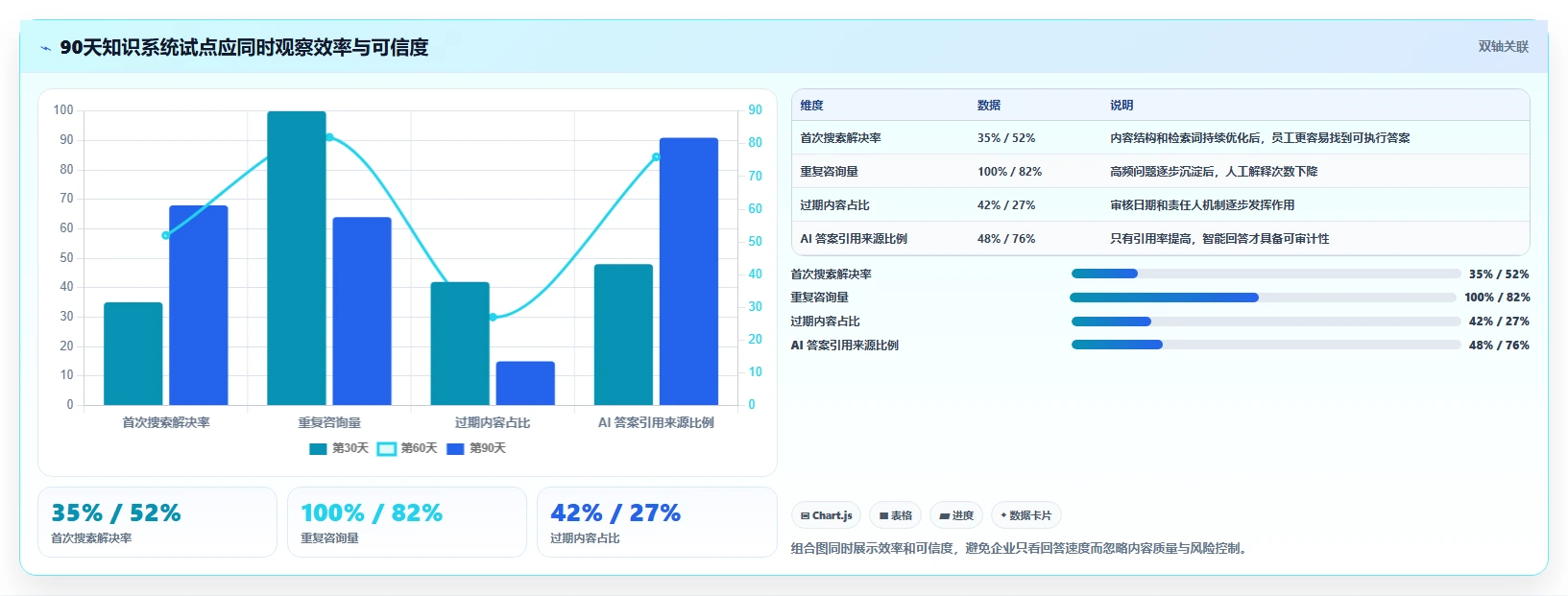
Task: Open the 100% / 82% 重复咨询量 stat card
Action: tap(407, 522)
